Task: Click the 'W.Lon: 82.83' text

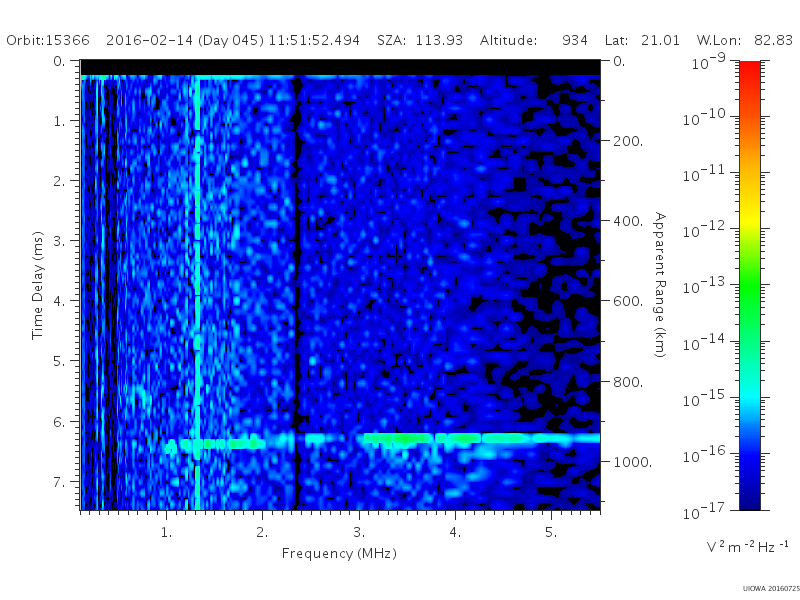Action: 745,40
